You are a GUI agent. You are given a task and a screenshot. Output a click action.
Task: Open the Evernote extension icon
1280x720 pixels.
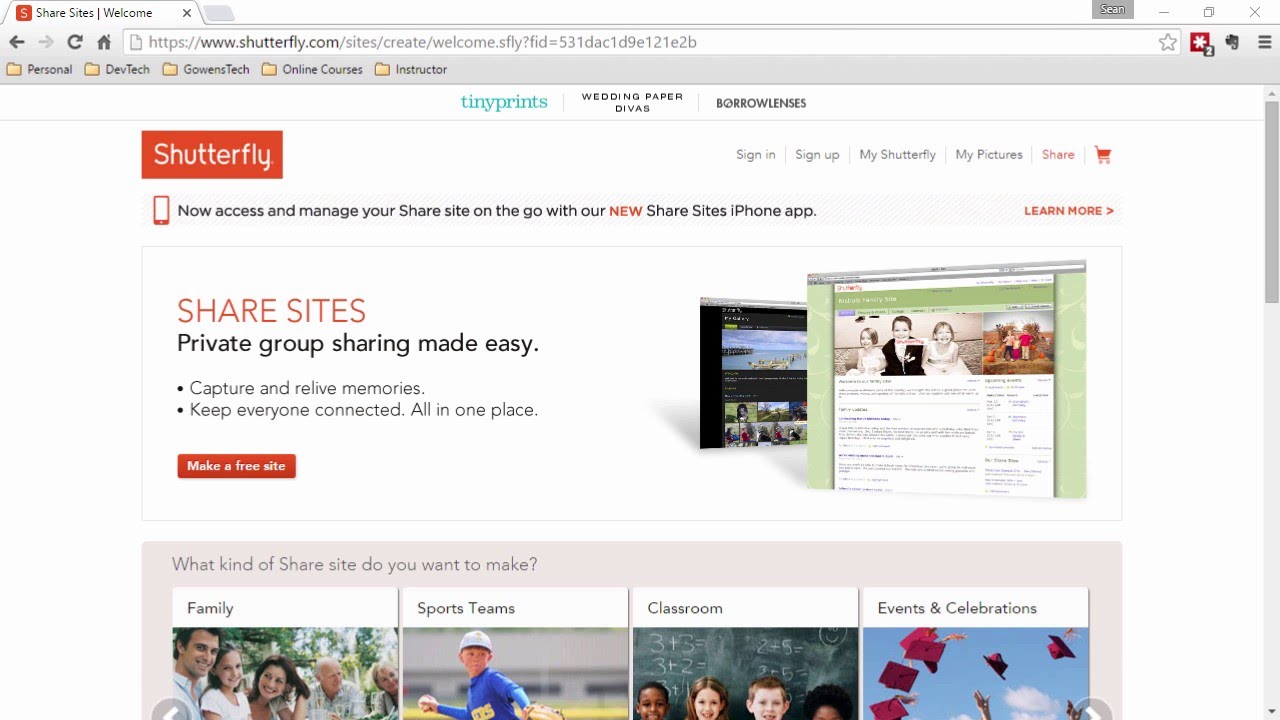[1232, 42]
